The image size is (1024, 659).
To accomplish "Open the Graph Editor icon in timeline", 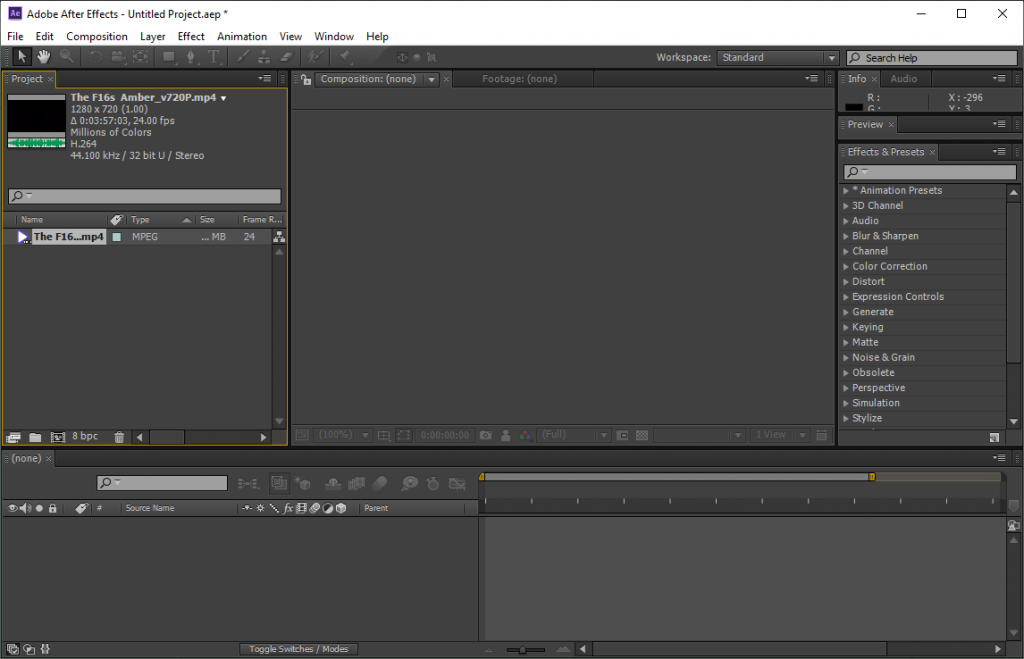I will point(457,483).
